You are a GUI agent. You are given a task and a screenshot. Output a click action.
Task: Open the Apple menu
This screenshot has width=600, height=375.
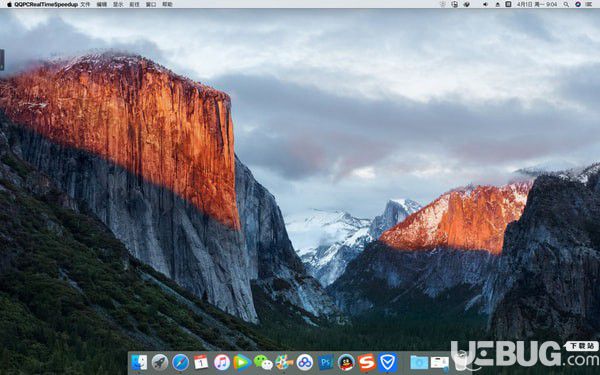(x=9, y=4)
